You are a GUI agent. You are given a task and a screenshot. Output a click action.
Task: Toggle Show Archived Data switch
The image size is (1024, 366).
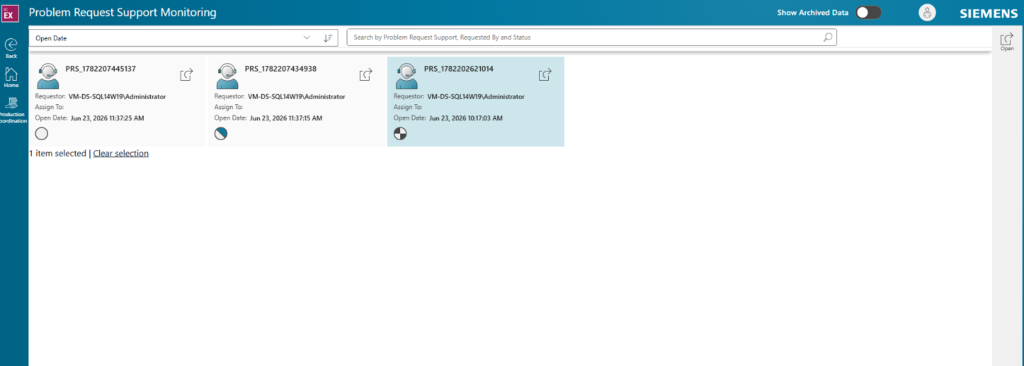[x=869, y=12]
